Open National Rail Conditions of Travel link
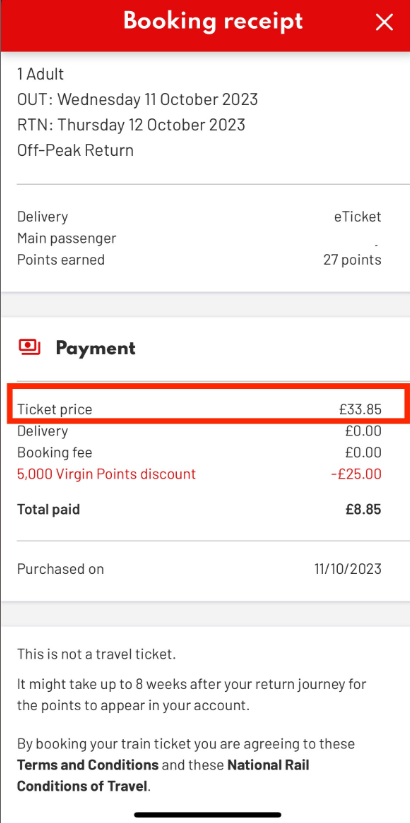This screenshot has height=823, width=410. (163, 776)
